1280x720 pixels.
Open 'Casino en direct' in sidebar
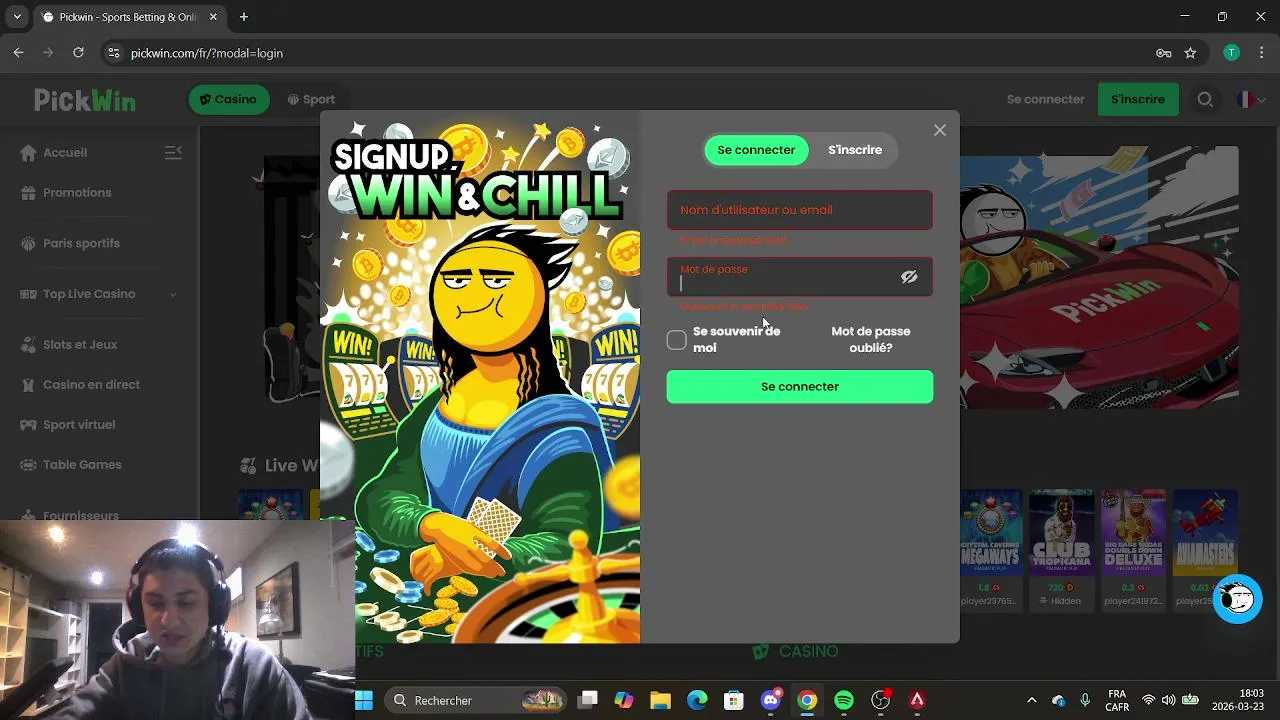pyautogui.click(x=91, y=385)
